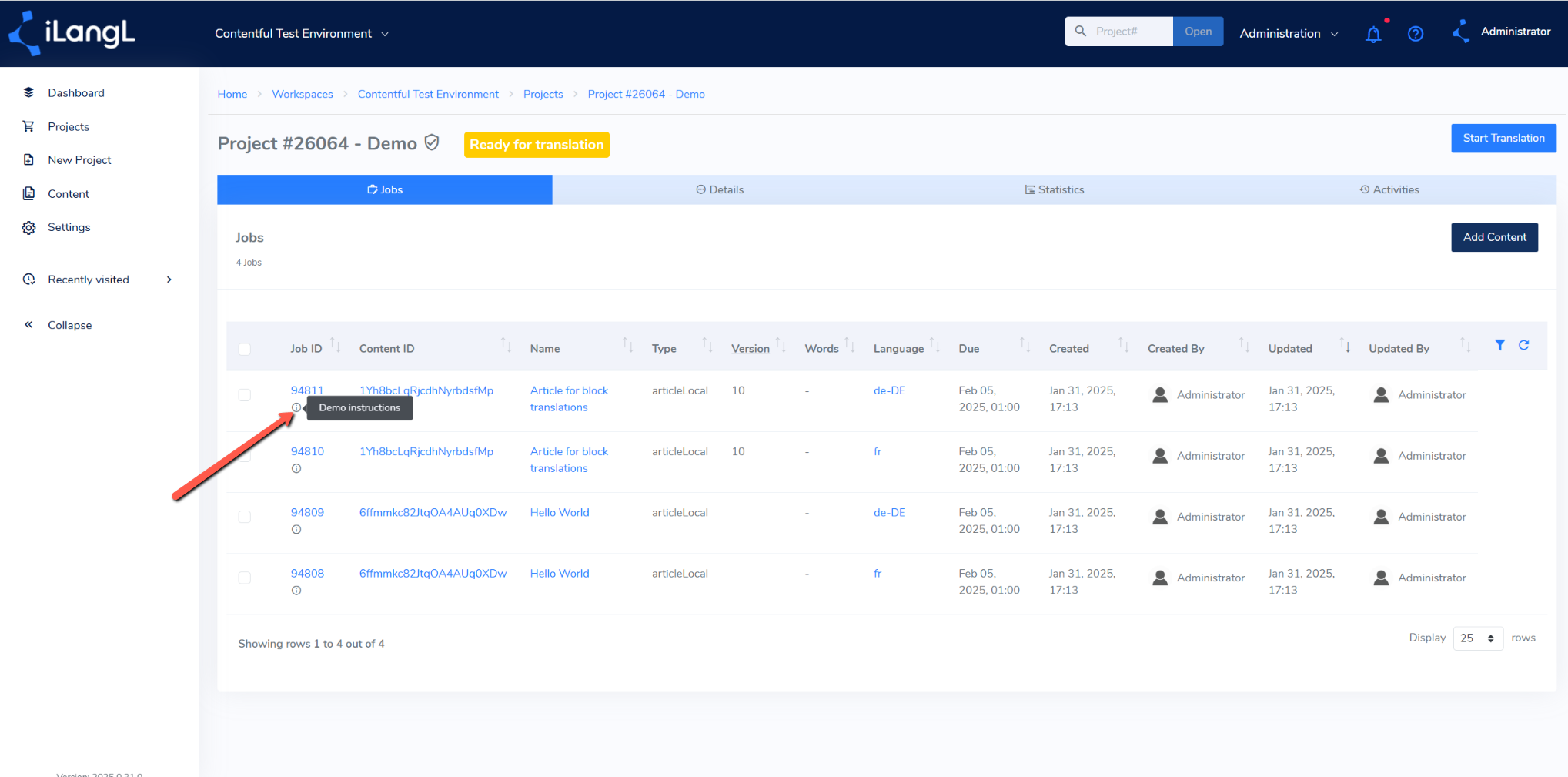Click the Start Translation button
Image resolution: width=1568 pixels, height=777 pixels.
[x=1503, y=138]
